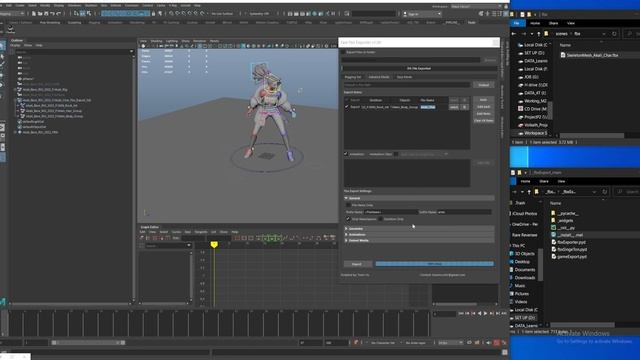Open the Advance Check tab in Fbx Exporter
This screenshot has width=640, height=360.
click(379, 77)
